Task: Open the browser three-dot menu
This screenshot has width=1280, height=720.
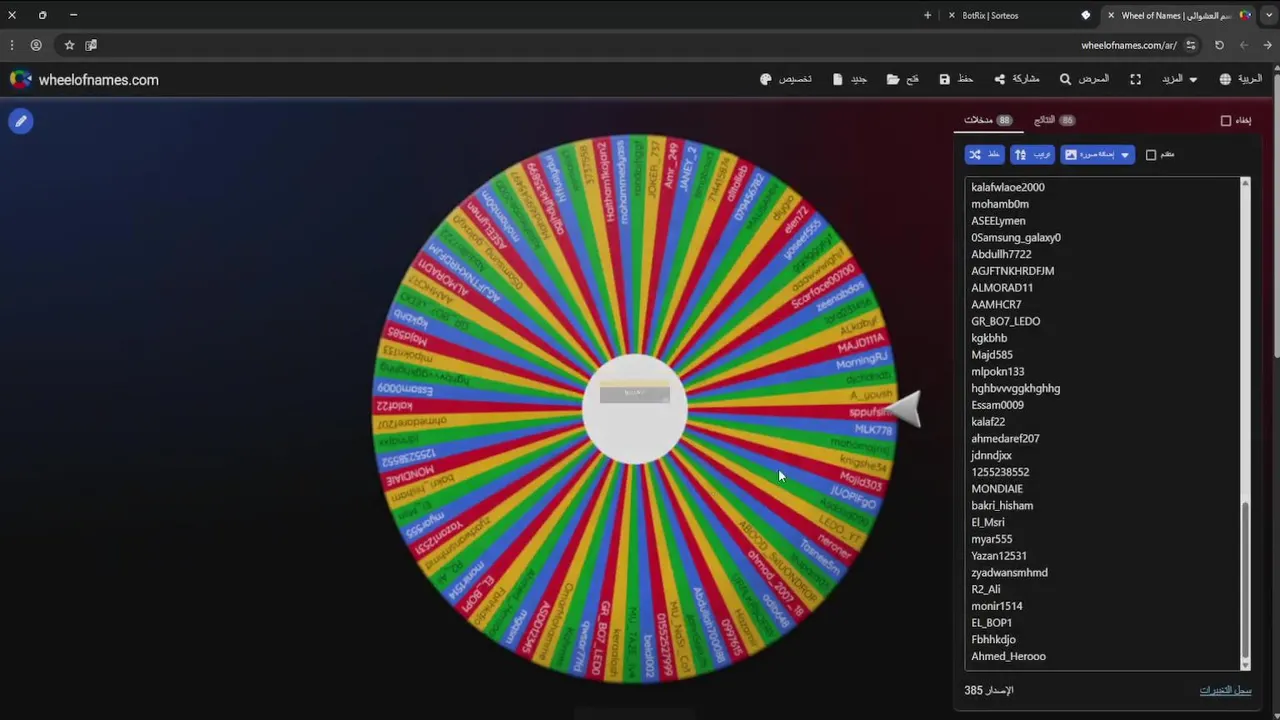Action: pyautogui.click(x=12, y=45)
